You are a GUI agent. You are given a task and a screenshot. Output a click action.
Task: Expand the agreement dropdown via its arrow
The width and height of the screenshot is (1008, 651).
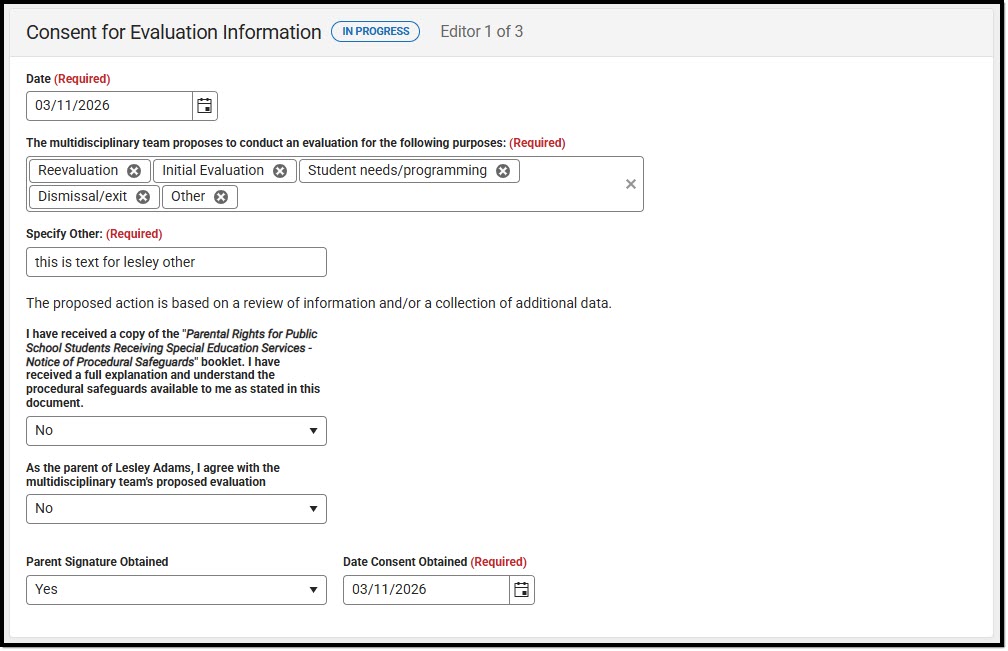pos(315,508)
